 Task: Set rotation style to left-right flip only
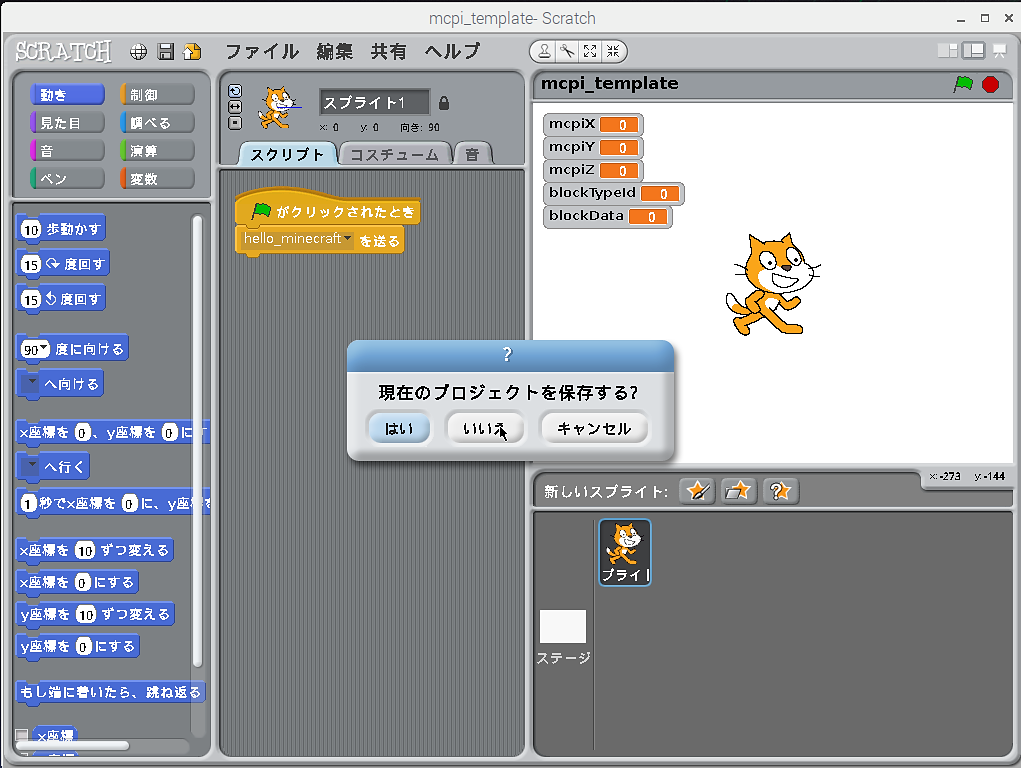(x=235, y=106)
